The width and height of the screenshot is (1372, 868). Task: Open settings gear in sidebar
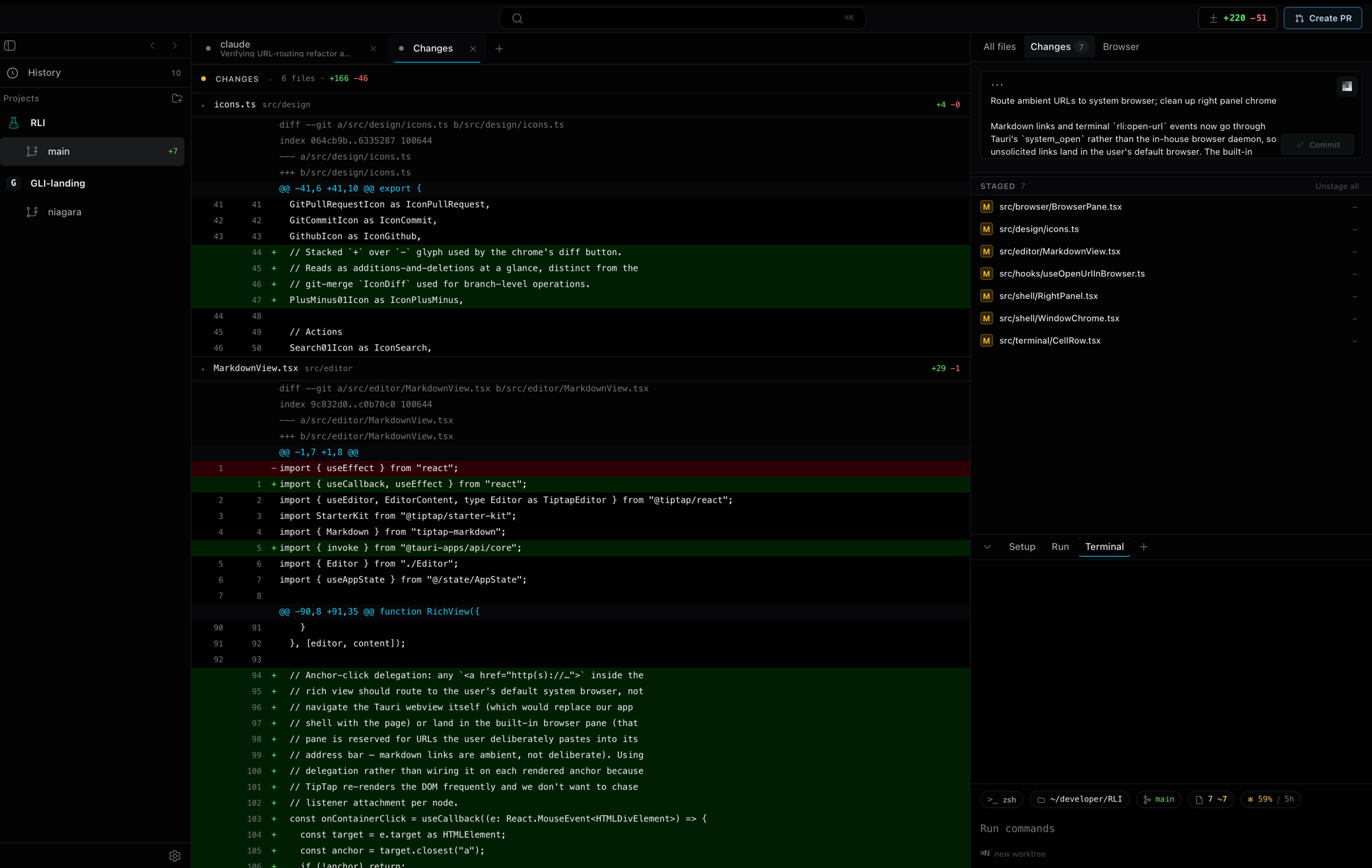click(x=175, y=856)
